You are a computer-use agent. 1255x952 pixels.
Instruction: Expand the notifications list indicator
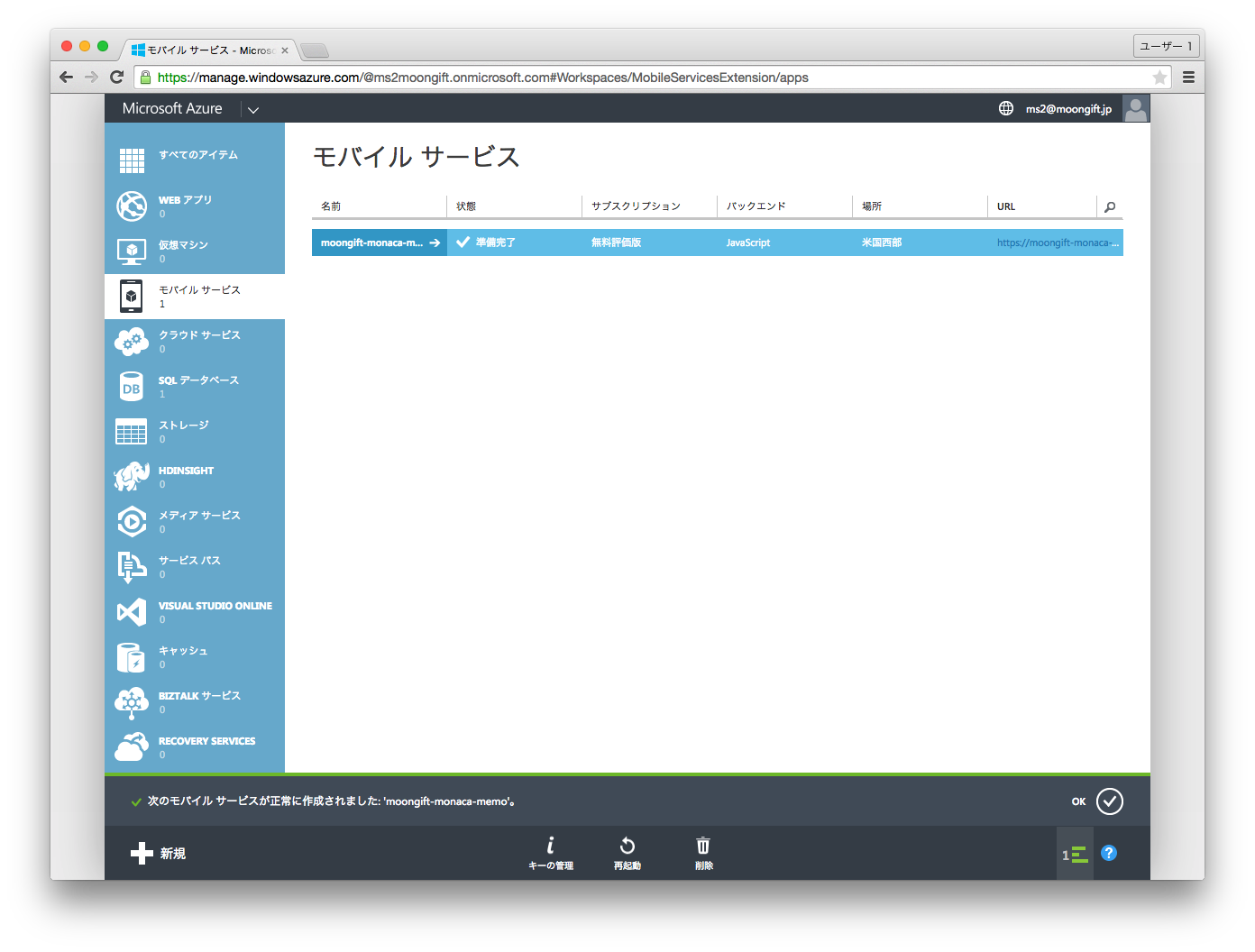(x=1076, y=854)
